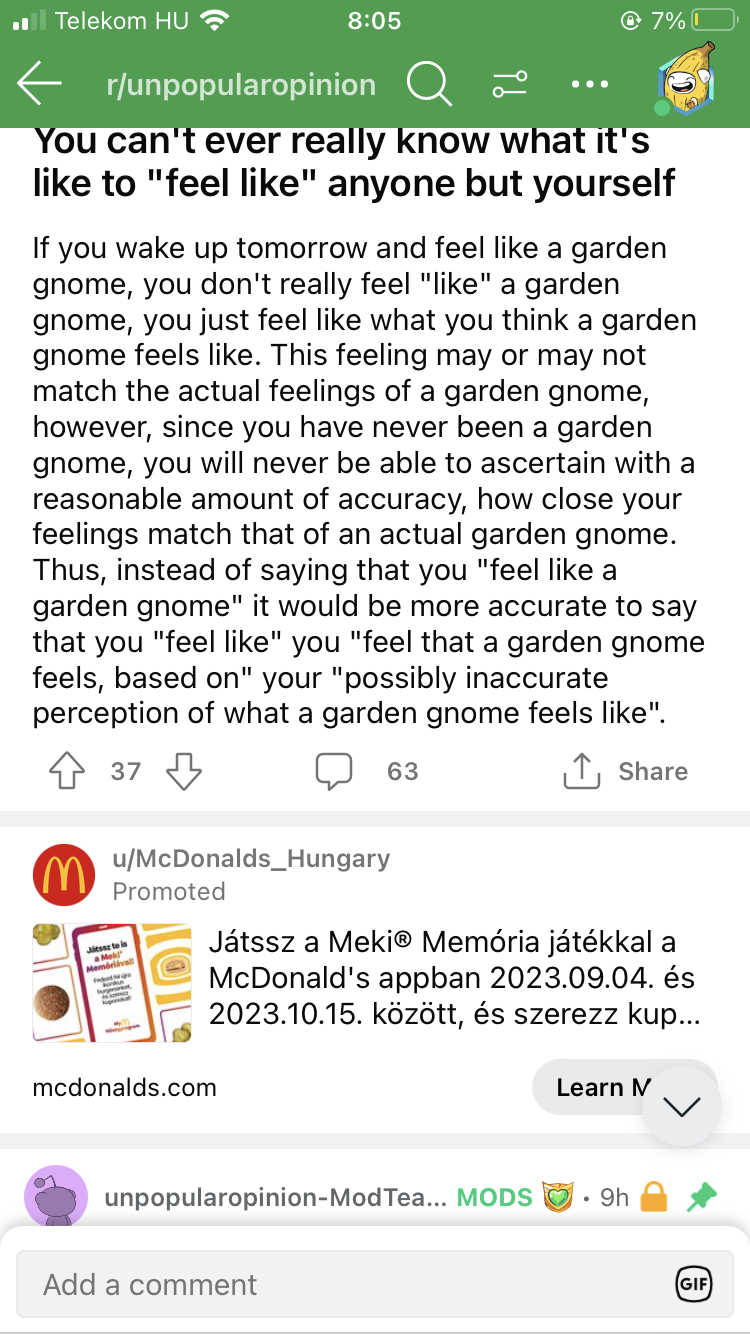Viewport: 750px width, 1334px height.
Task: Tap the Add a comment field
Action: (340, 1285)
